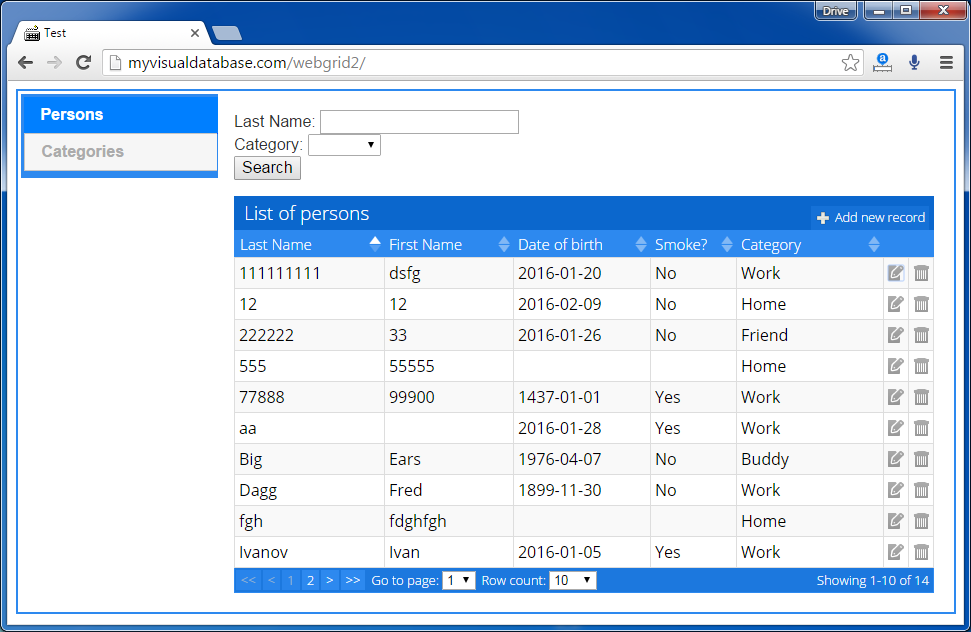Delete the fgh fdghfgh record
The width and height of the screenshot is (971, 632).
[x=921, y=521]
